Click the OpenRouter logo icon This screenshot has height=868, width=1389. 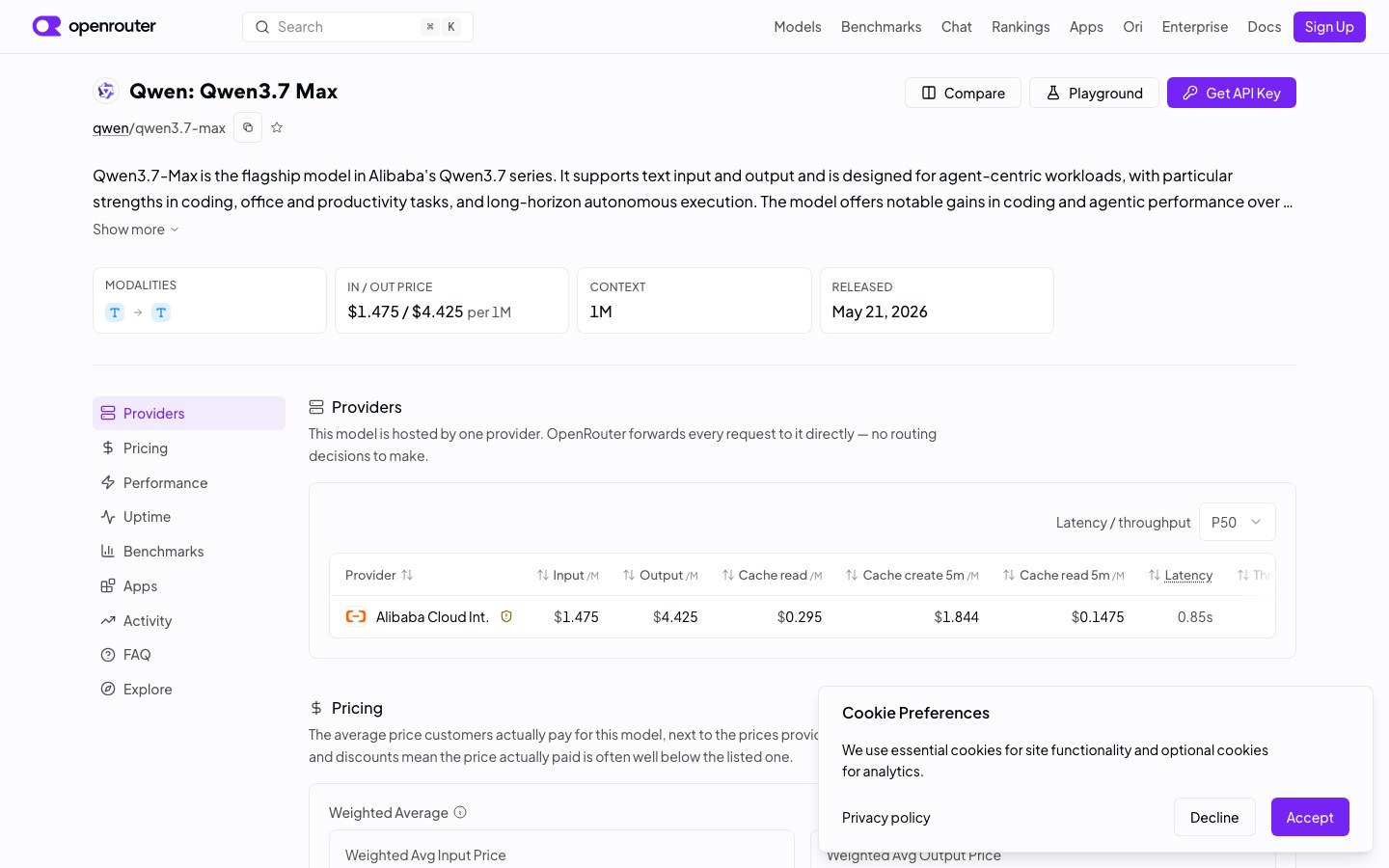click(46, 26)
